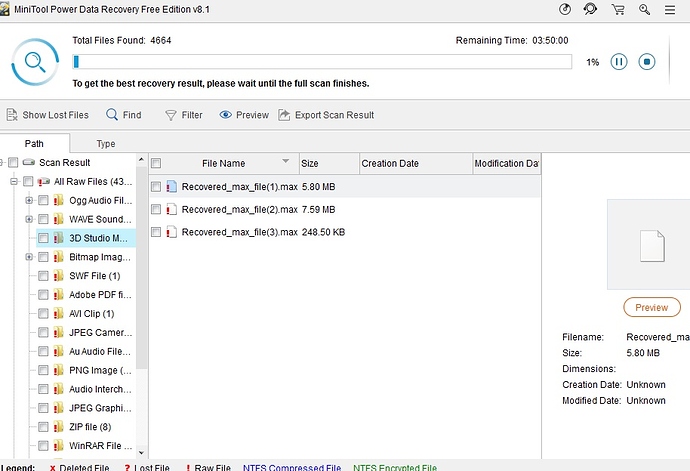The width and height of the screenshot is (690, 471).
Task: Select the Recovered_max_file(2).max file name
Action: point(239,210)
